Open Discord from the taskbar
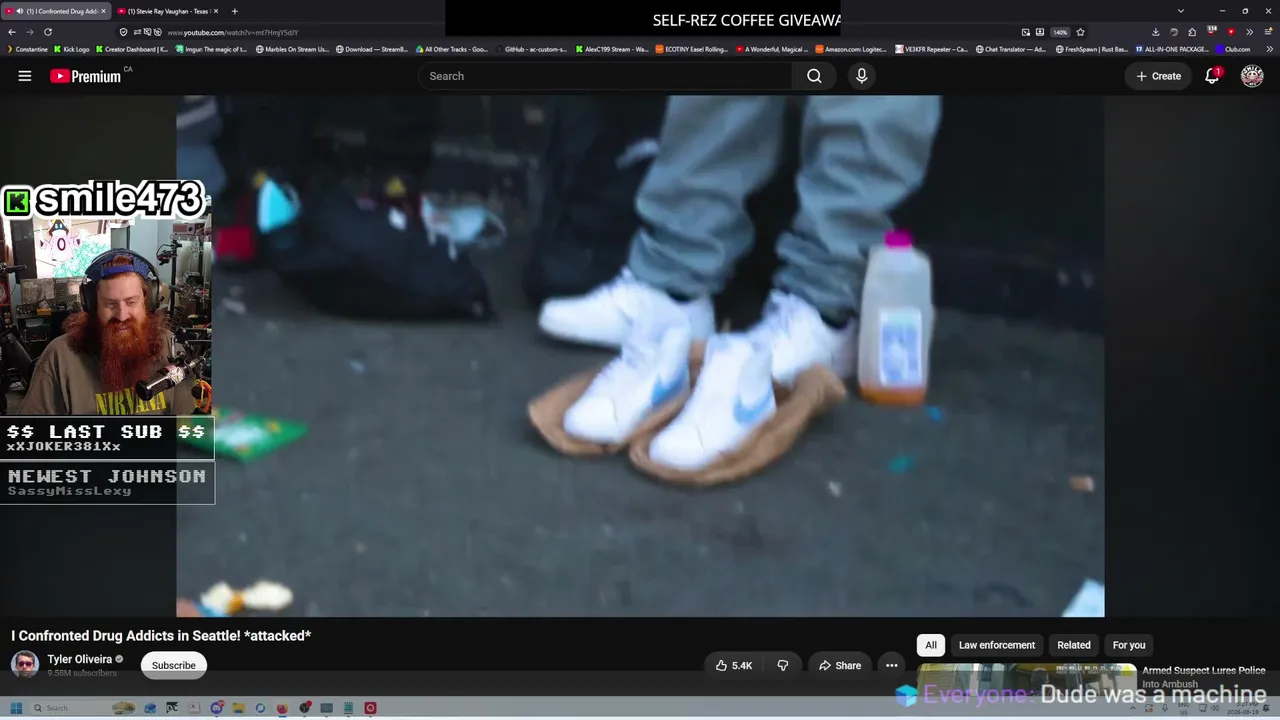This screenshot has width=1280, height=720. (216, 708)
